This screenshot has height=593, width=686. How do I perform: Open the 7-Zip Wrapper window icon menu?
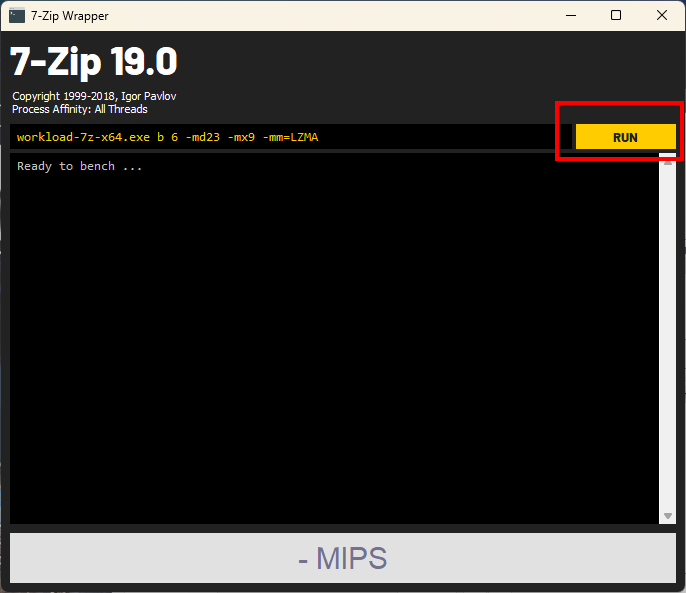point(17,16)
